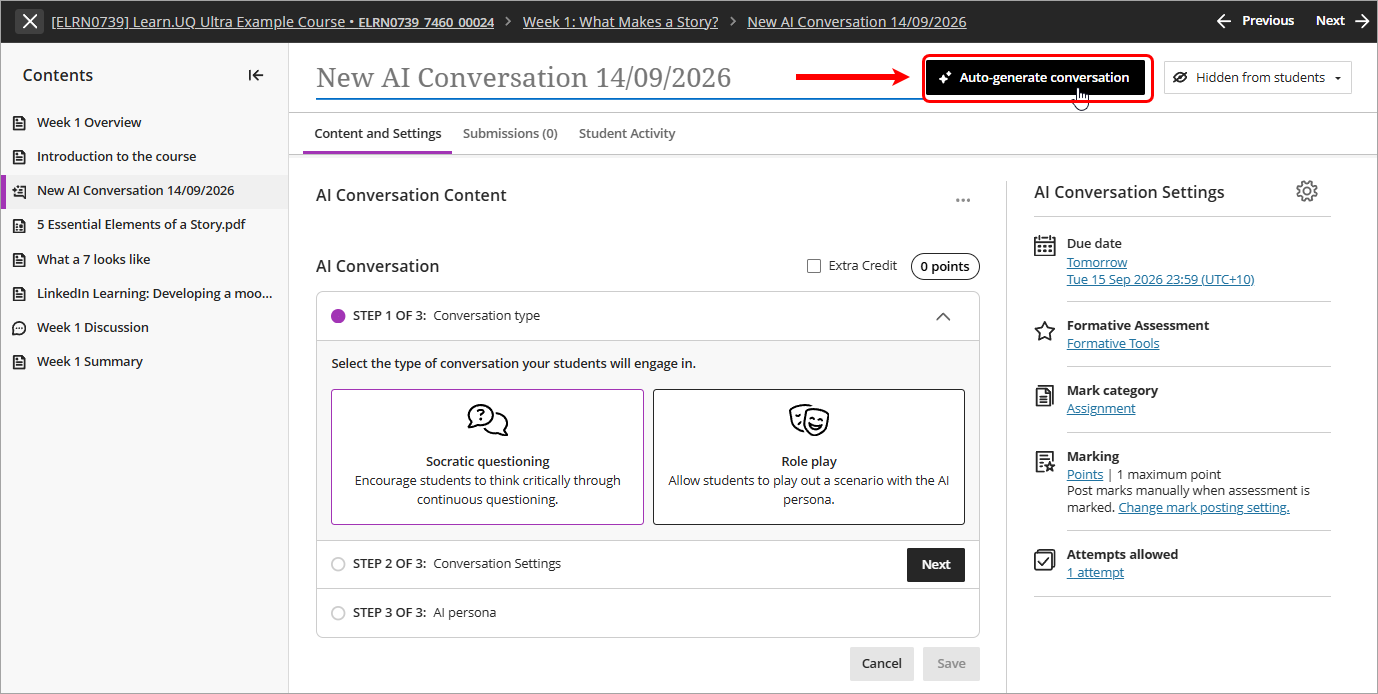Screen dimensions: 1378x694
Task: Open the Assignment mark category link
Action: click(1101, 409)
